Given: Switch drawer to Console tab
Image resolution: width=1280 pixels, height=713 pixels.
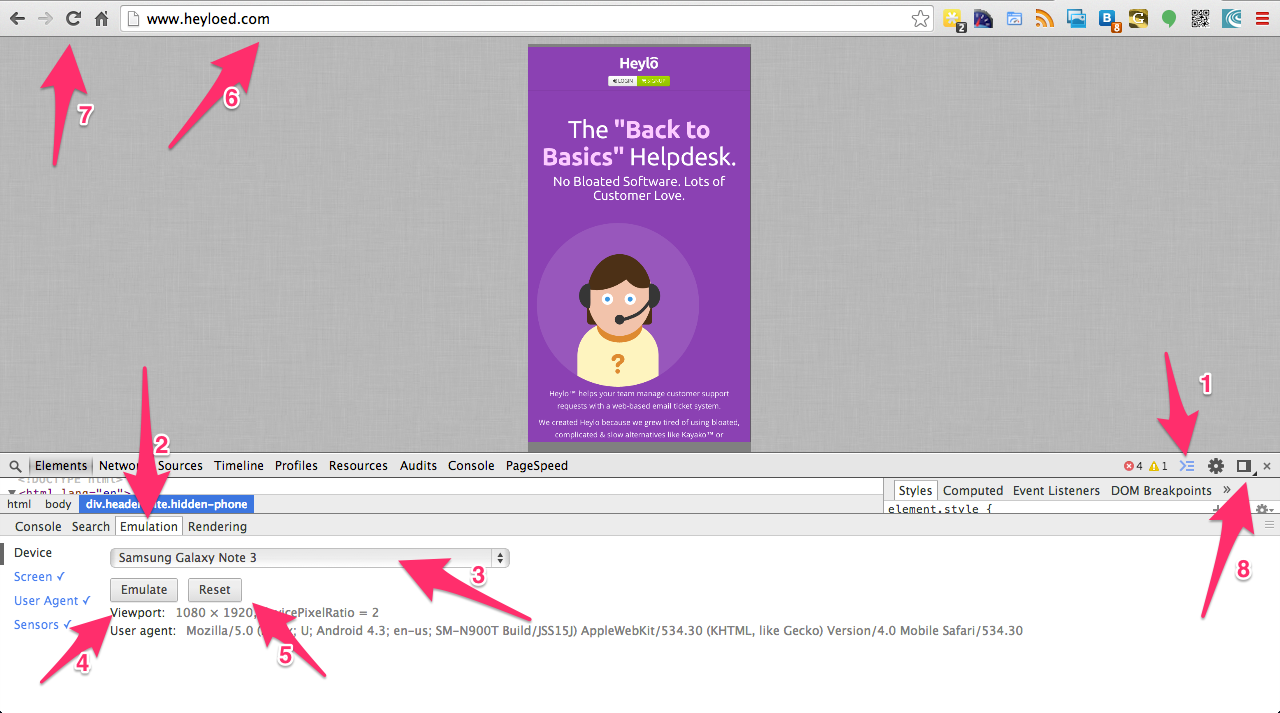Looking at the screenshot, I should tap(38, 527).
